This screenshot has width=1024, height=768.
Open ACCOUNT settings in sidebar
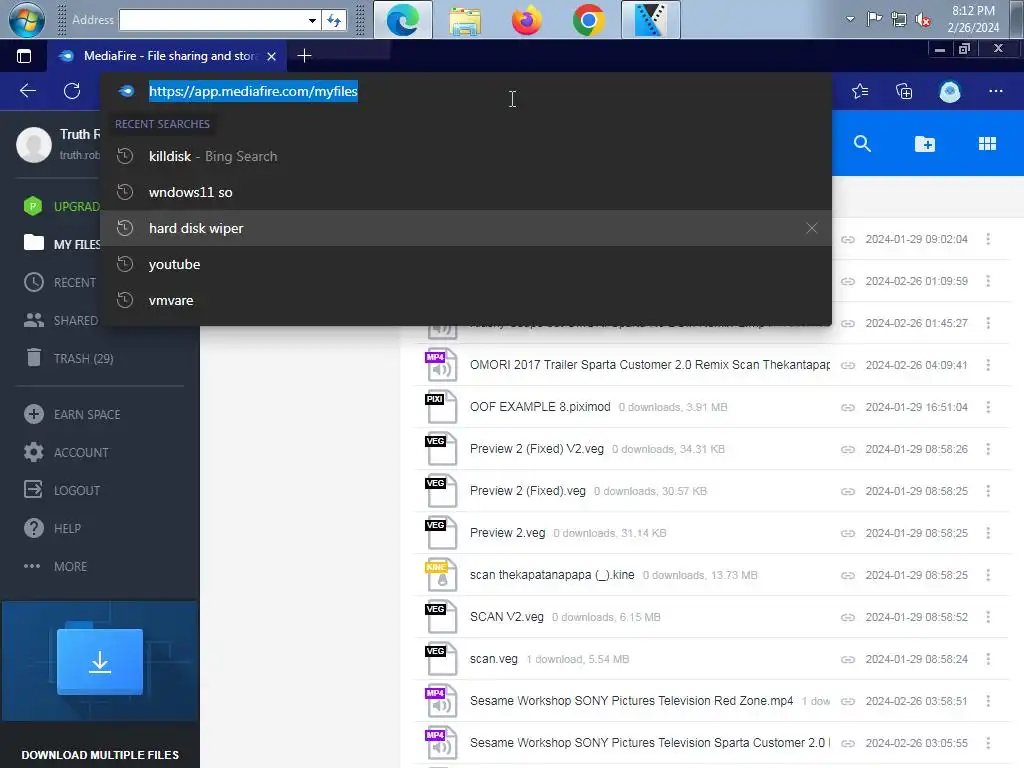(67, 452)
